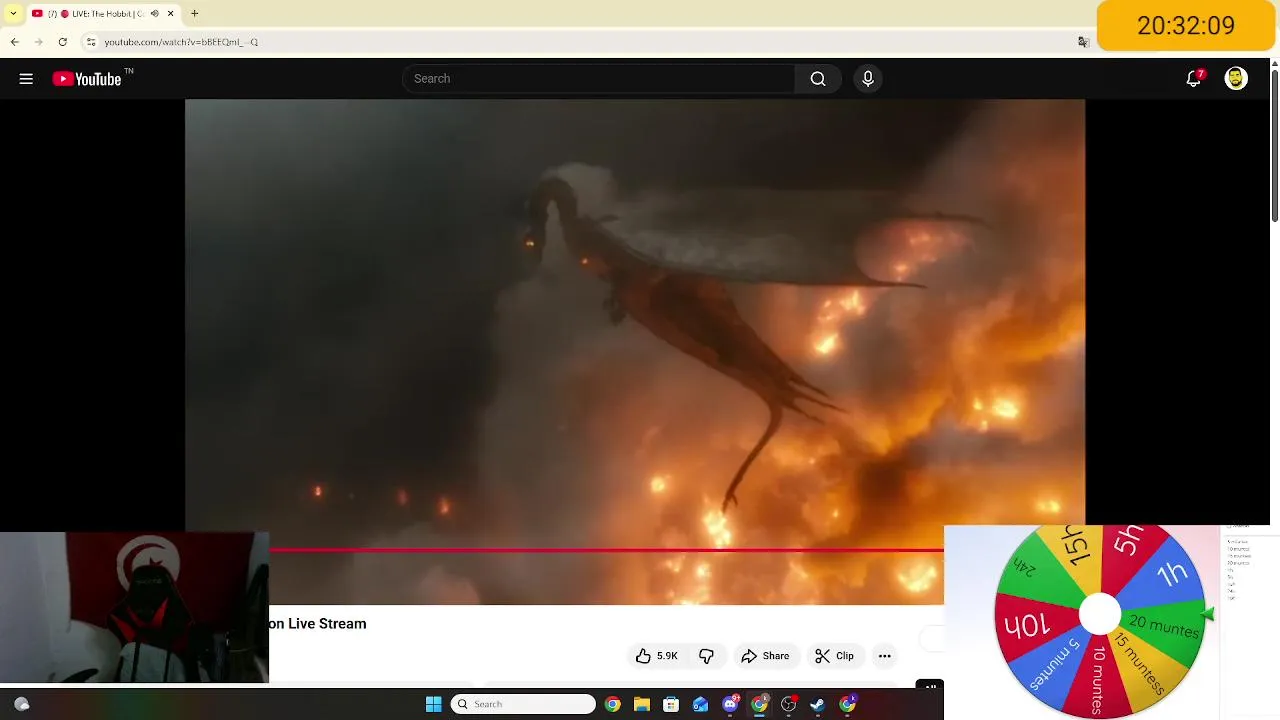Go back using browser back arrow
The image size is (1280, 720).
[x=14, y=42]
